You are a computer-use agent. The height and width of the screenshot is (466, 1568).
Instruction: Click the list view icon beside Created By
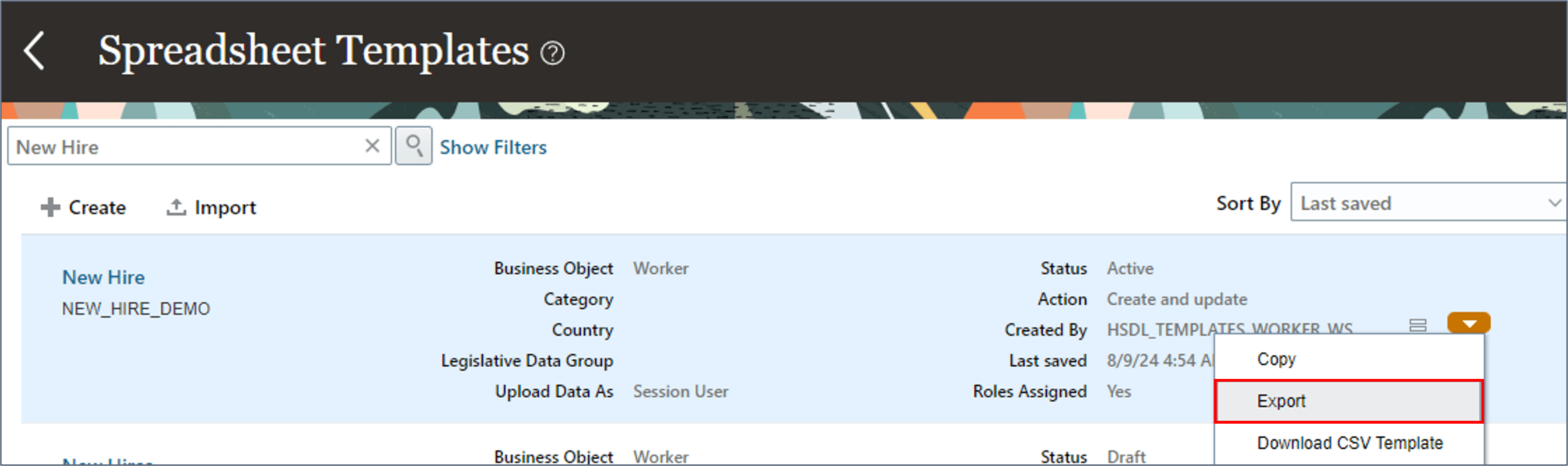click(x=1418, y=326)
